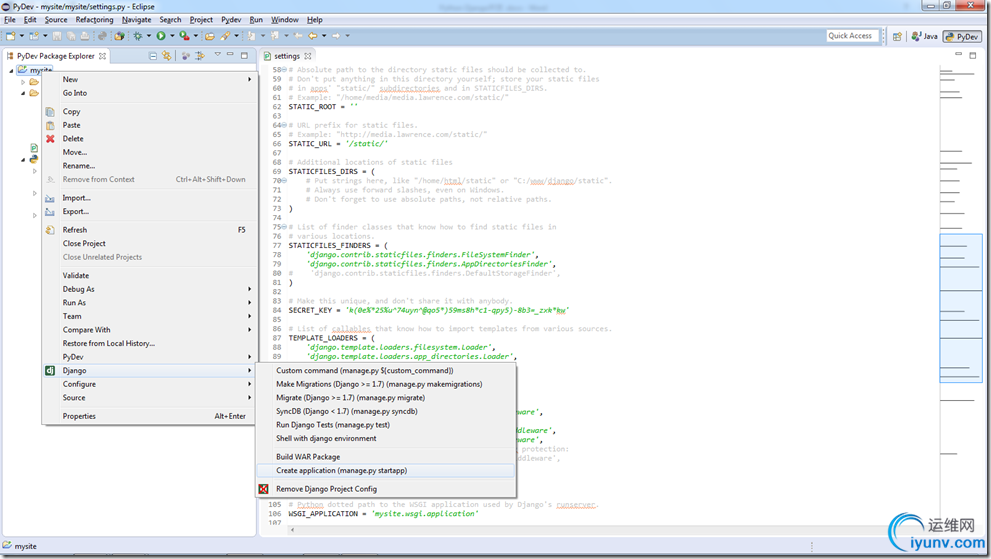Open dropdown beside External Tools icon
Viewport: 991px width, 559px height.
click(x=195, y=36)
